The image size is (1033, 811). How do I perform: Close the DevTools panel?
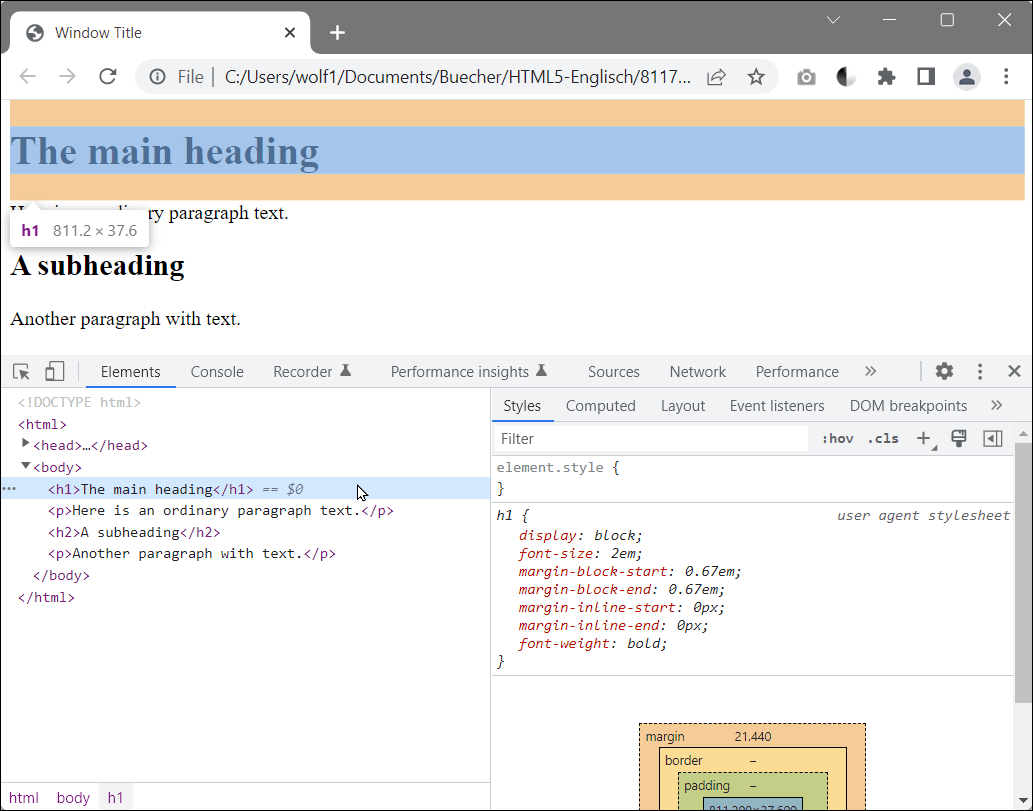[x=1014, y=372]
